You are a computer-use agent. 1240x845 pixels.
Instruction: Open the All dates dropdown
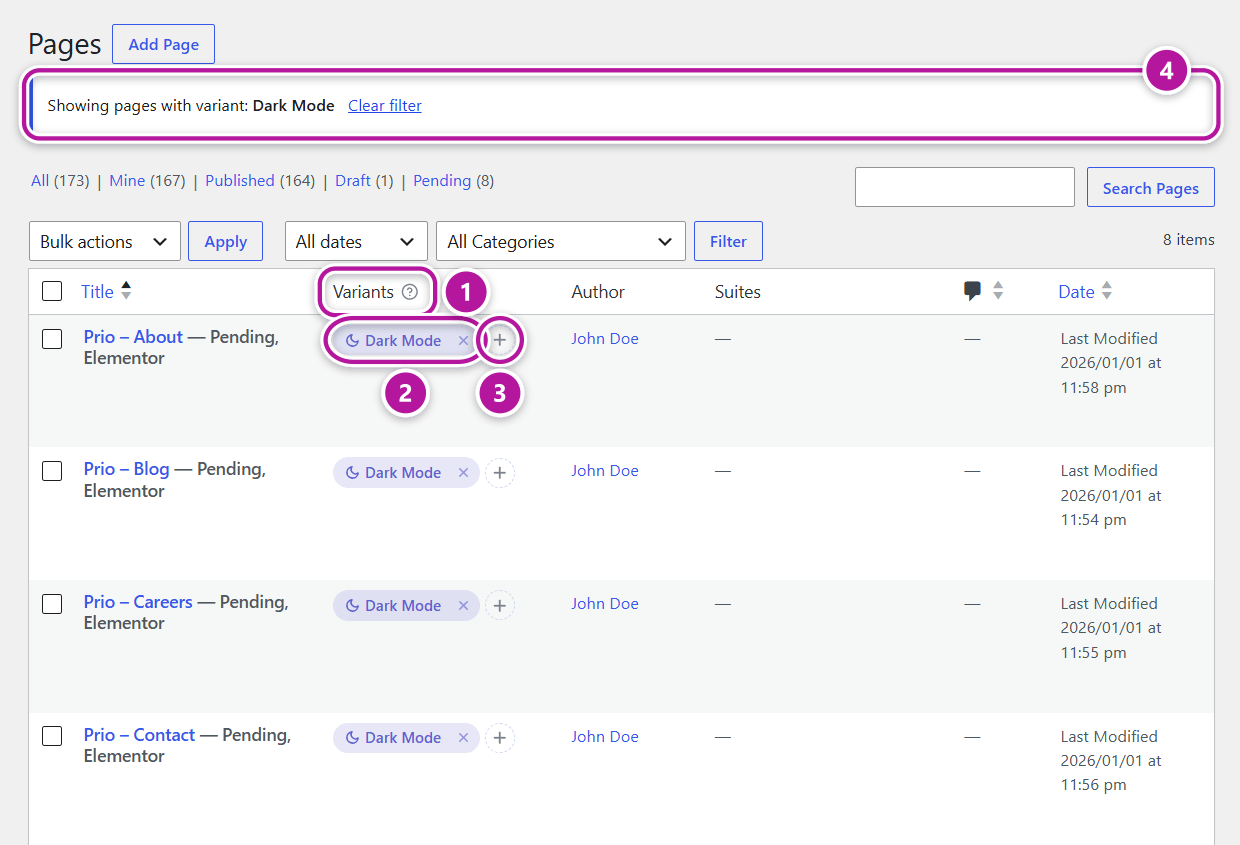356,241
